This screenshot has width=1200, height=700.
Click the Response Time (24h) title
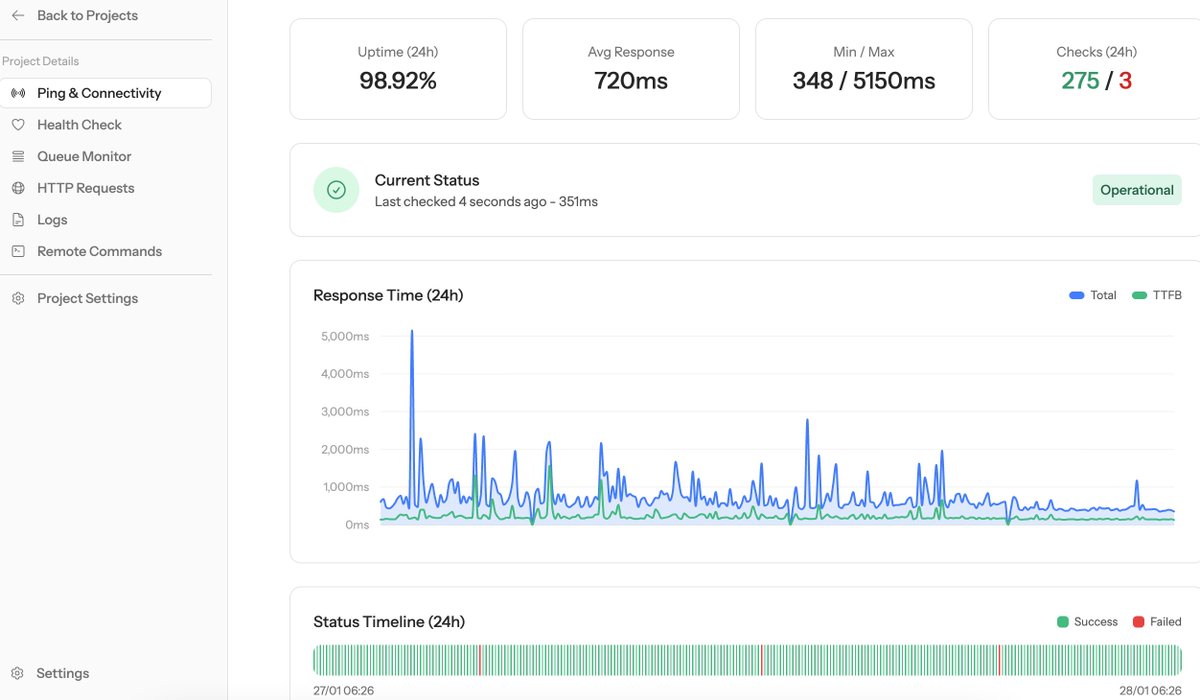(x=388, y=295)
